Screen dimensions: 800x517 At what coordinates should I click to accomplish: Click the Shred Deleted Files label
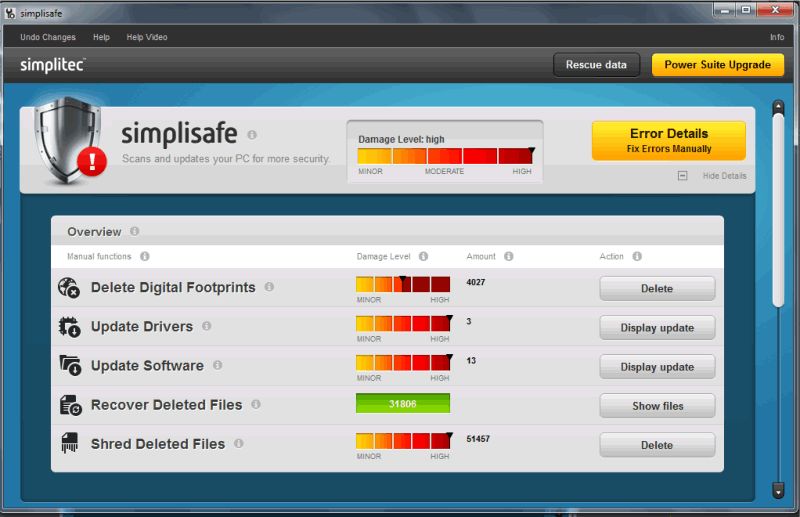158,444
